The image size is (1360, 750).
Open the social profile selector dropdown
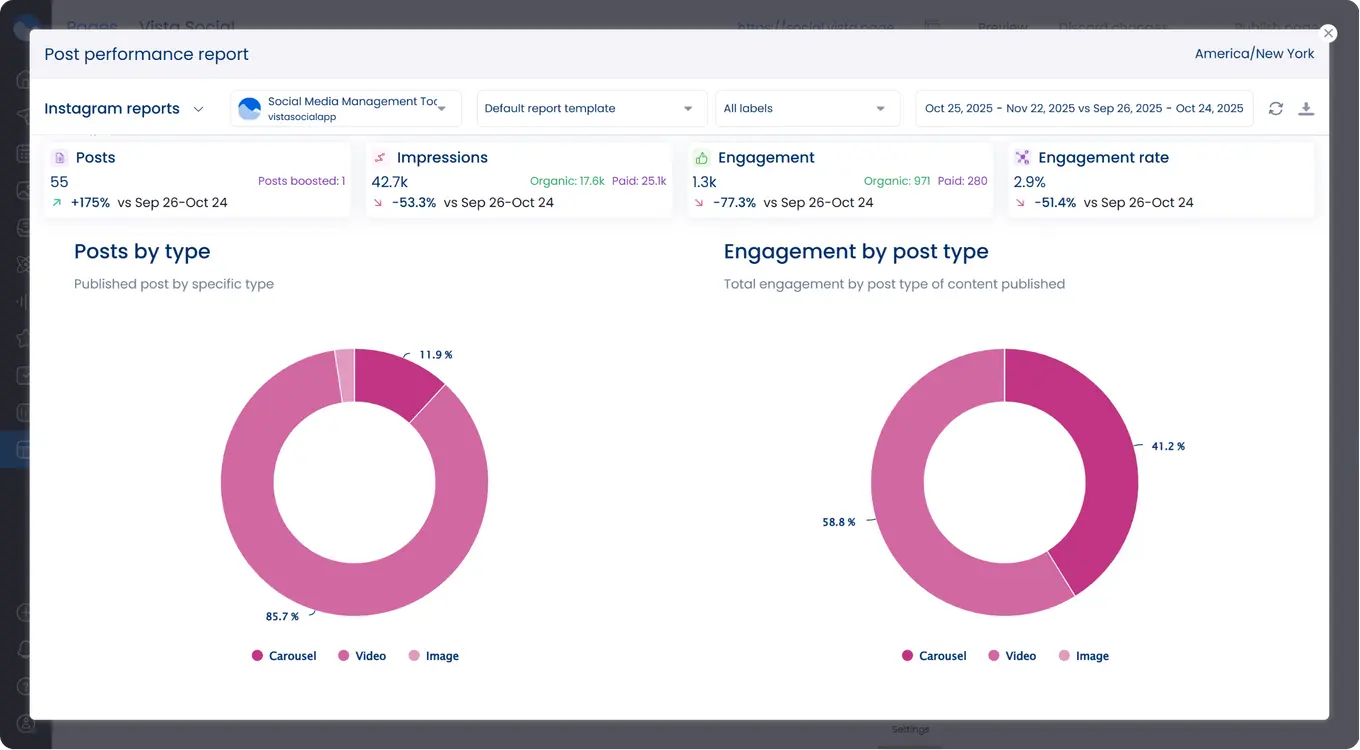(x=441, y=109)
